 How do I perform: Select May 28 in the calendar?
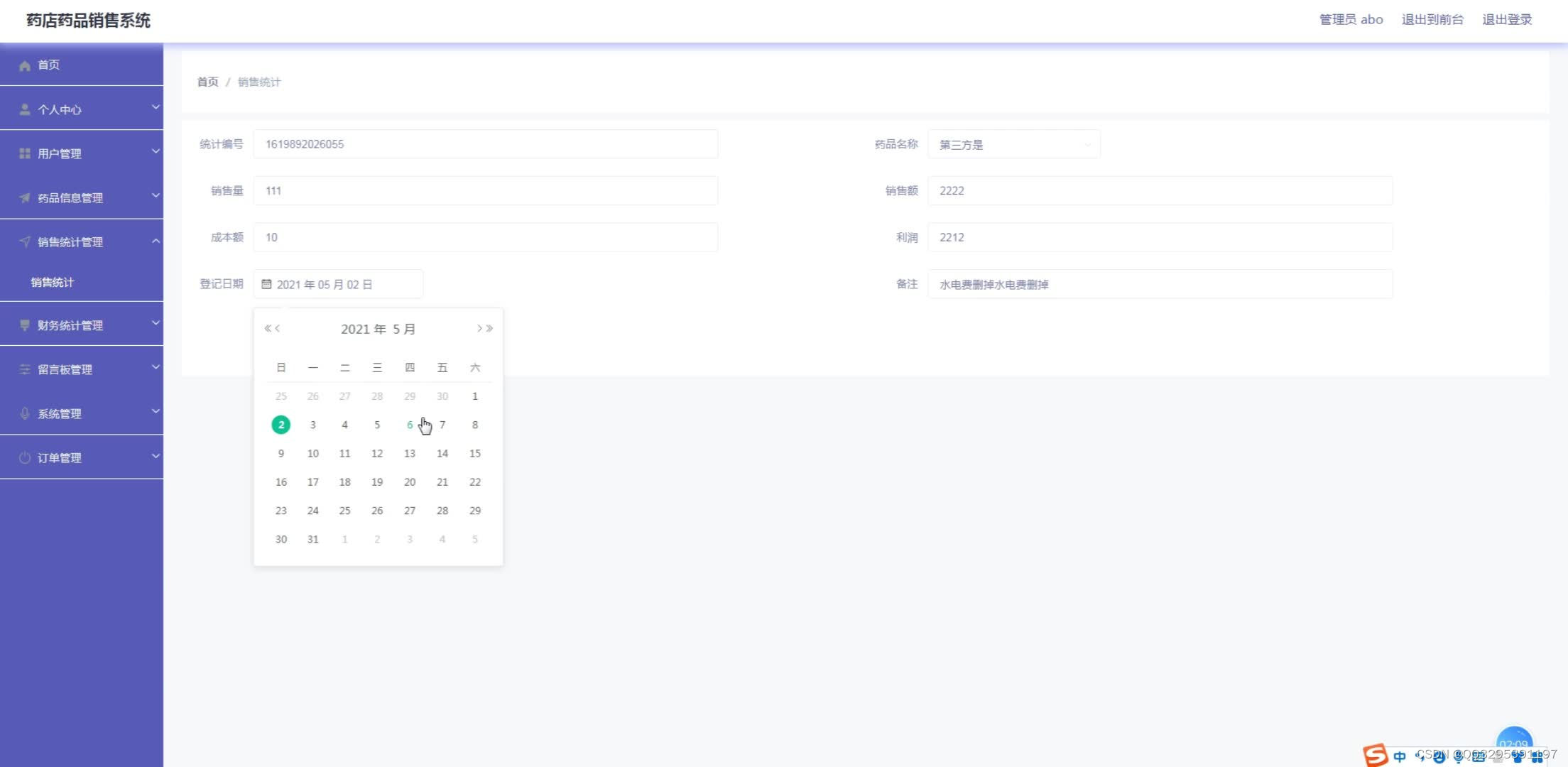[442, 511]
